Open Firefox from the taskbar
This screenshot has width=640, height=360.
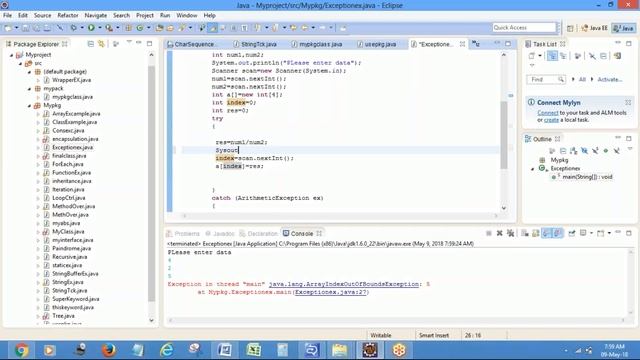(109, 350)
